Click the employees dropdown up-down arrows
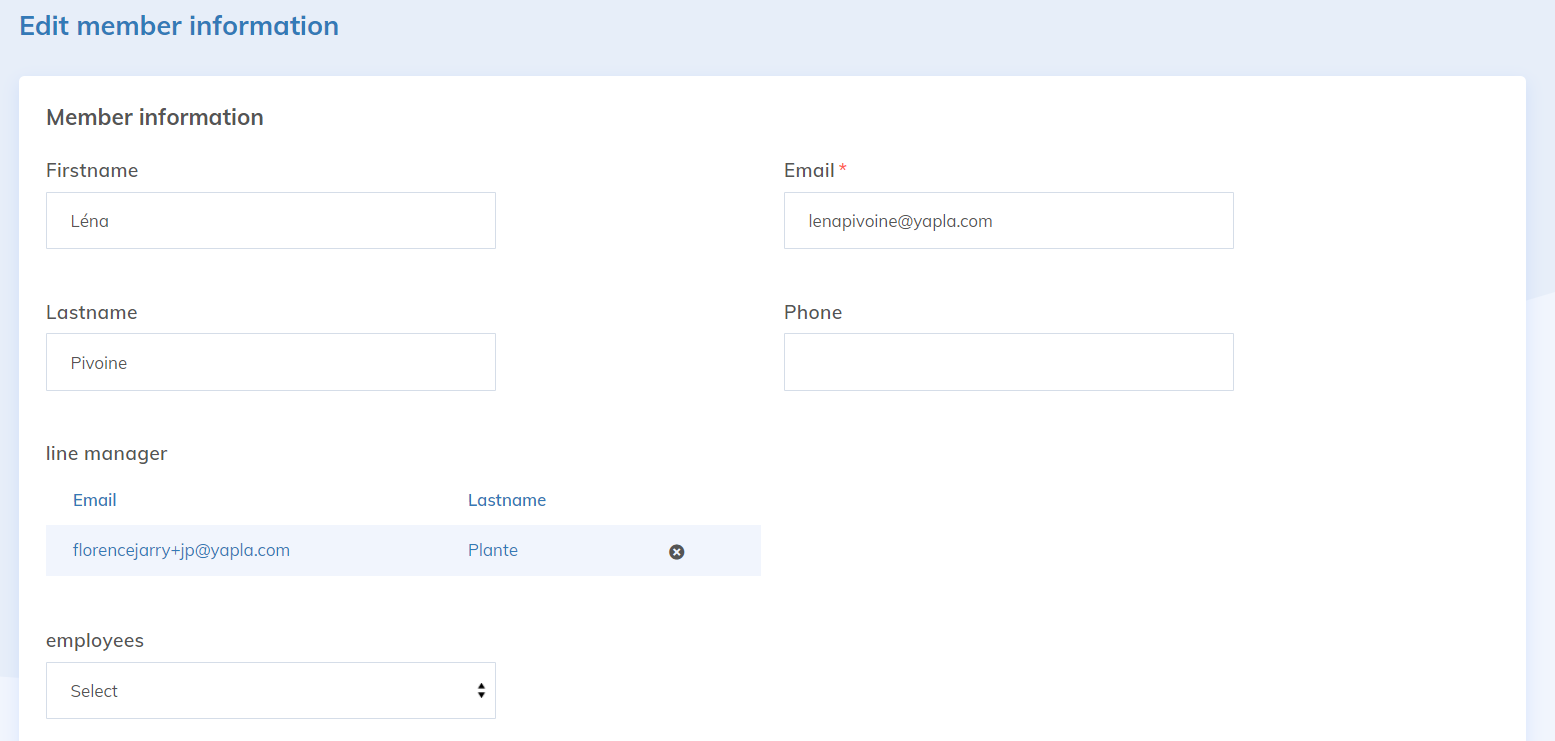The image size is (1555, 741). 481,691
